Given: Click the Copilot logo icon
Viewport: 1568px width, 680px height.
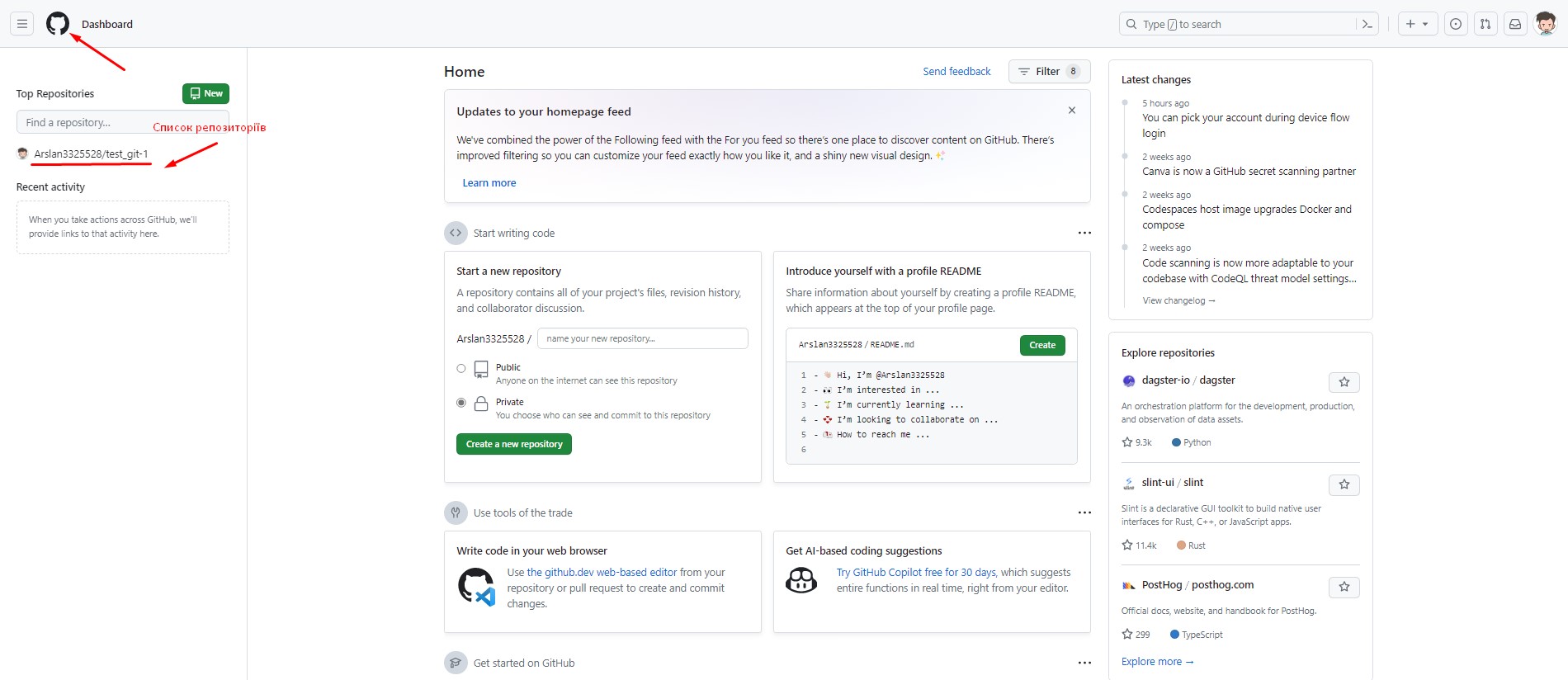Looking at the screenshot, I should point(801,581).
